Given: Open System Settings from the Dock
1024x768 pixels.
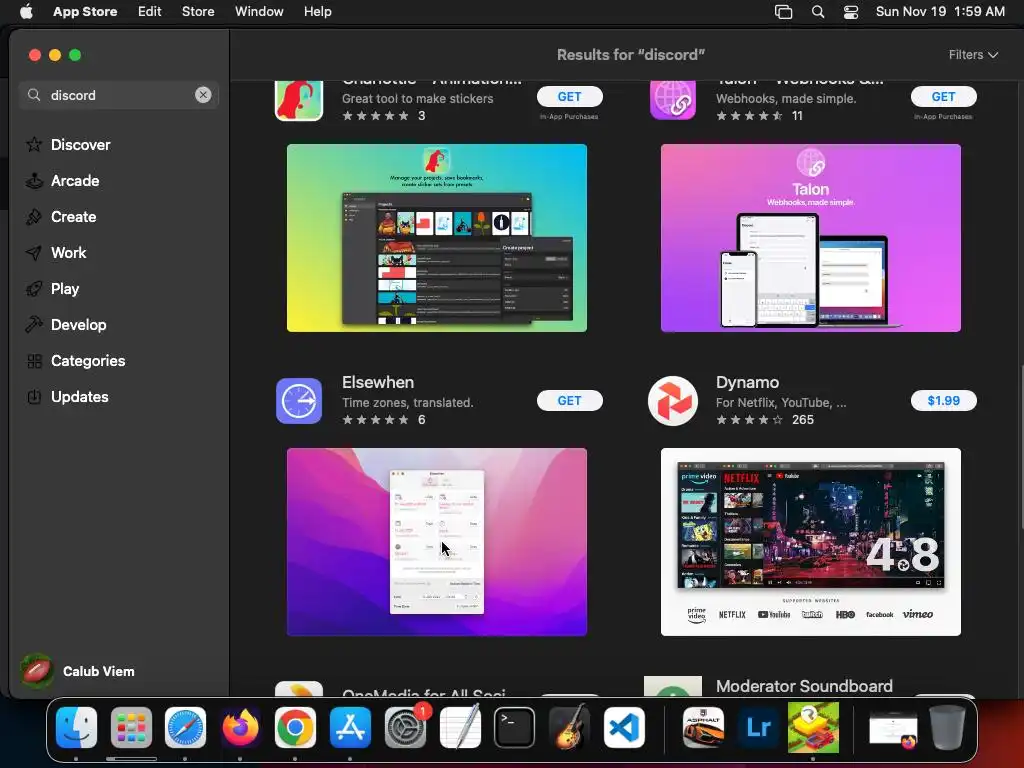Looking at the screenshot, I should [x=405, y=728].
